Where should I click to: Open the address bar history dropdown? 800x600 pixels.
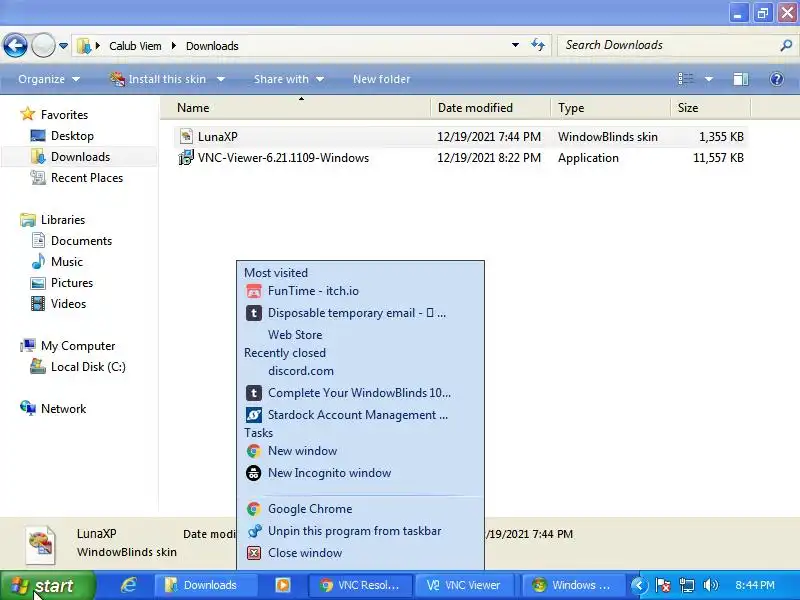(x=515, y=45)
